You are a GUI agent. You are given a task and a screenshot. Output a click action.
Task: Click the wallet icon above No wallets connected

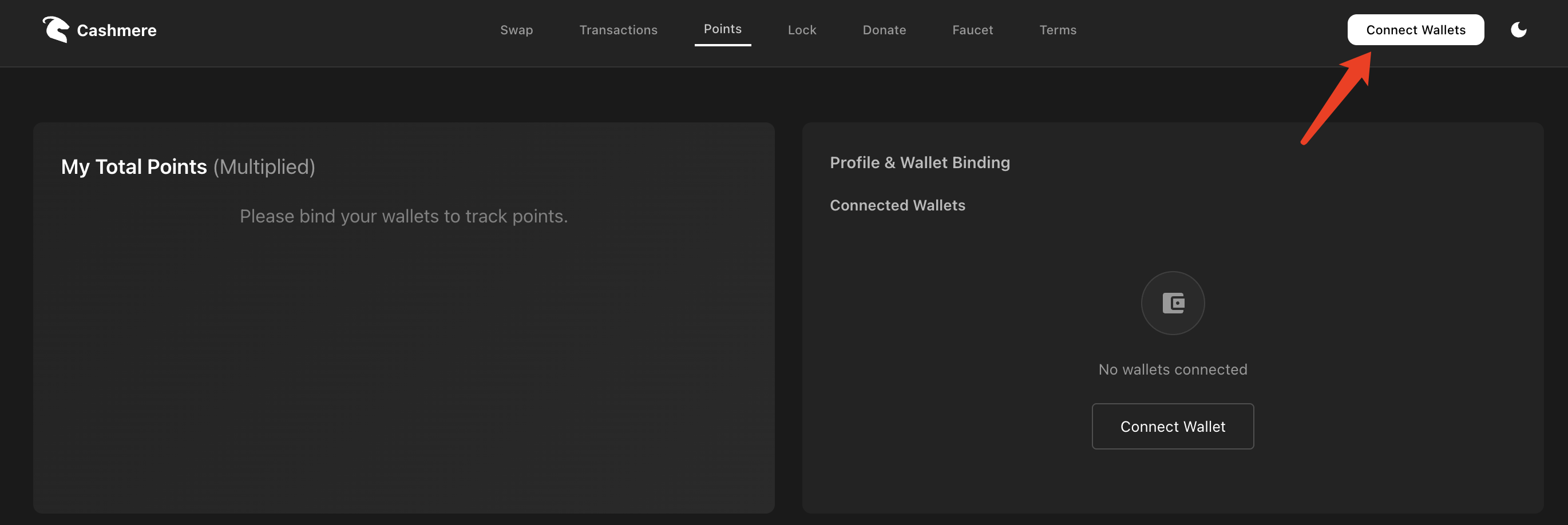click(x=1173, y=303)
